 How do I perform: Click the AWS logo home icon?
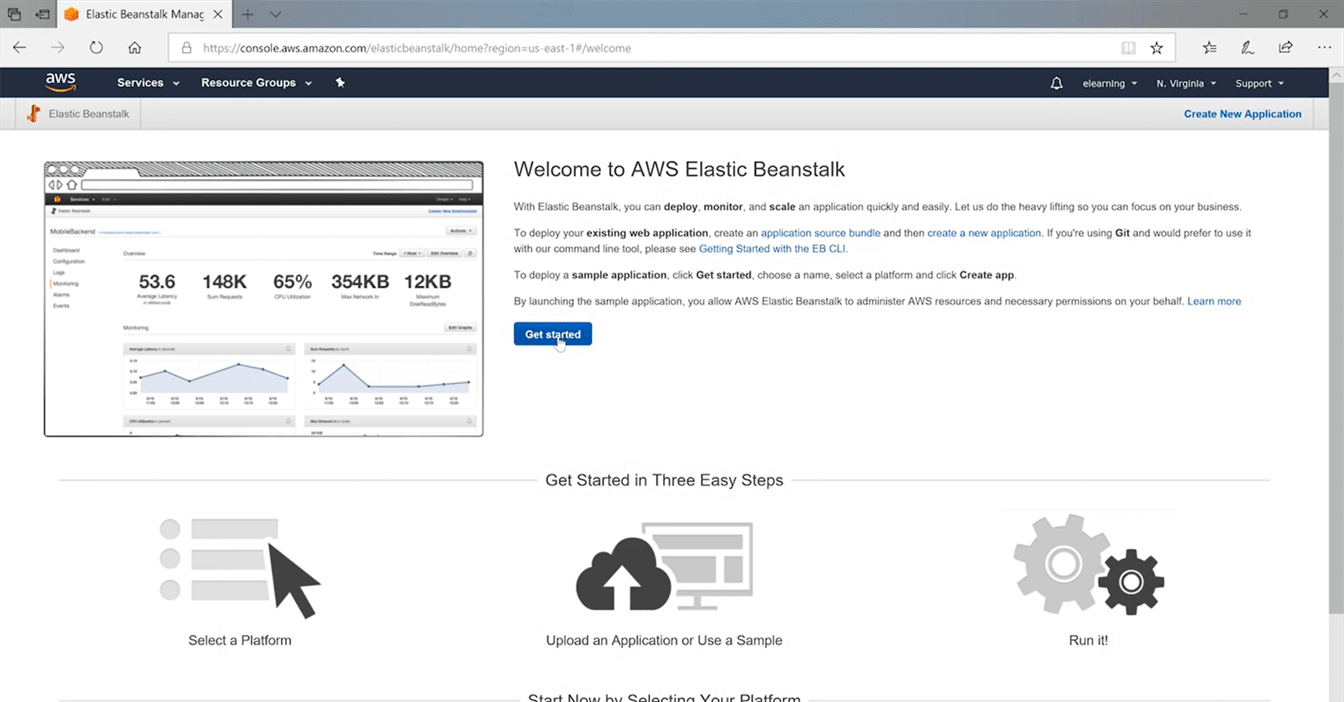tap(60, 83)
